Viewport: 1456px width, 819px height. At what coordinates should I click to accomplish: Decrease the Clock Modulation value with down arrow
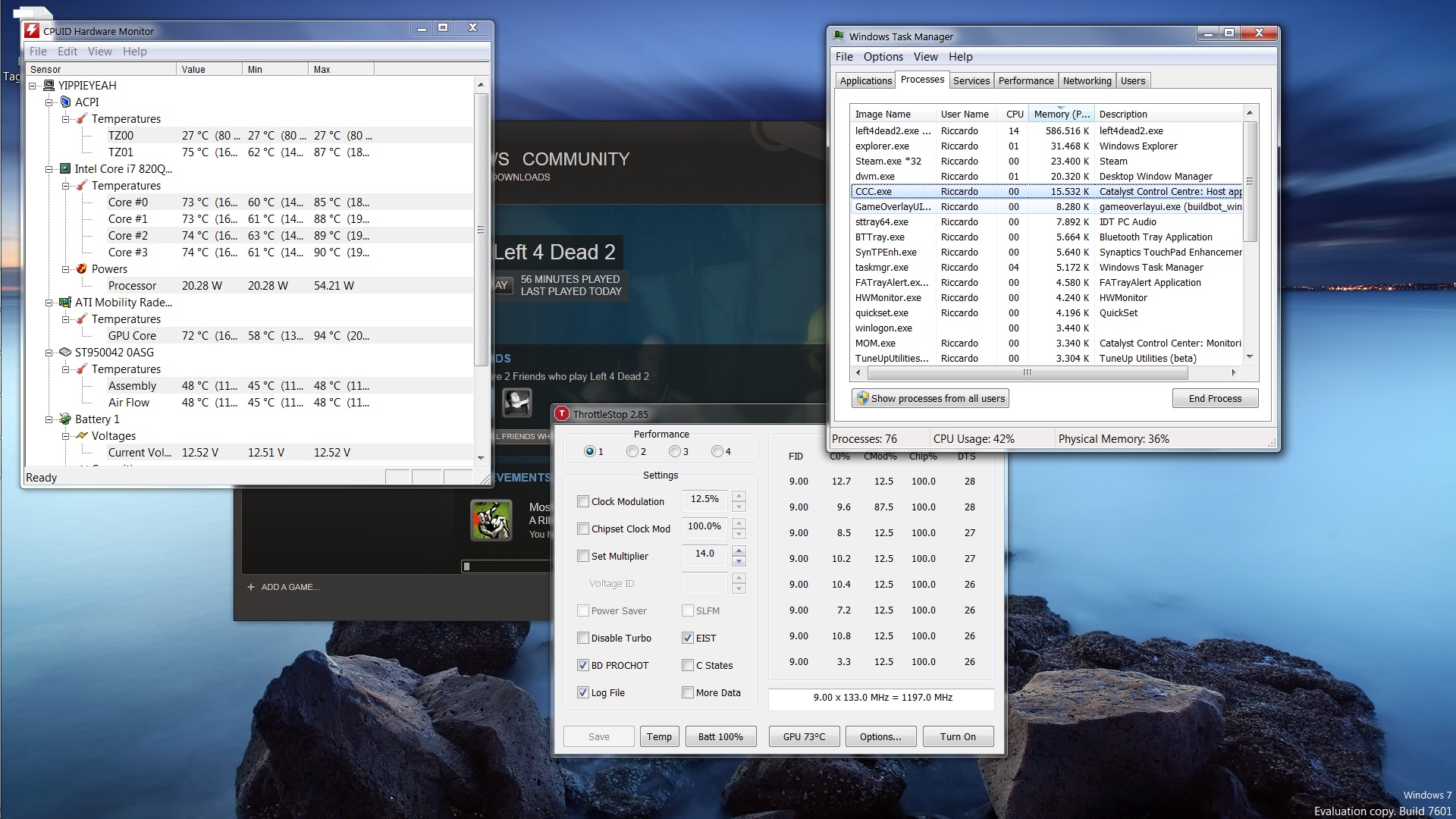739,507
